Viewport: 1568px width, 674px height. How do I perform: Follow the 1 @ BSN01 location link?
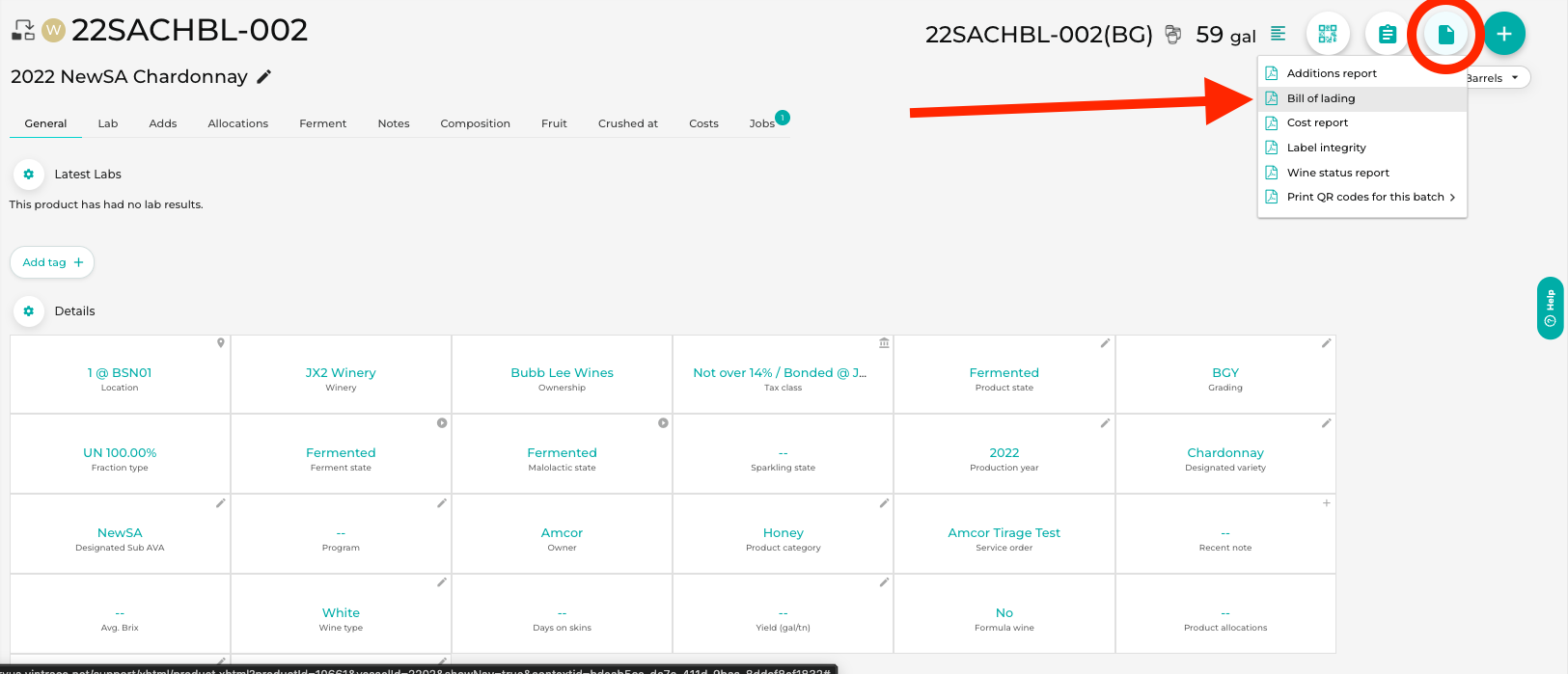[x=120, y=373]
